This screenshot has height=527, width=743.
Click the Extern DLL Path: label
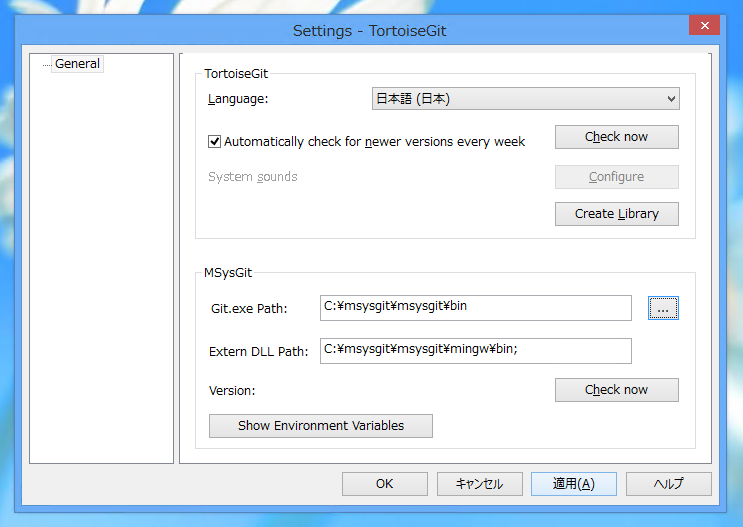click(258, 352)
